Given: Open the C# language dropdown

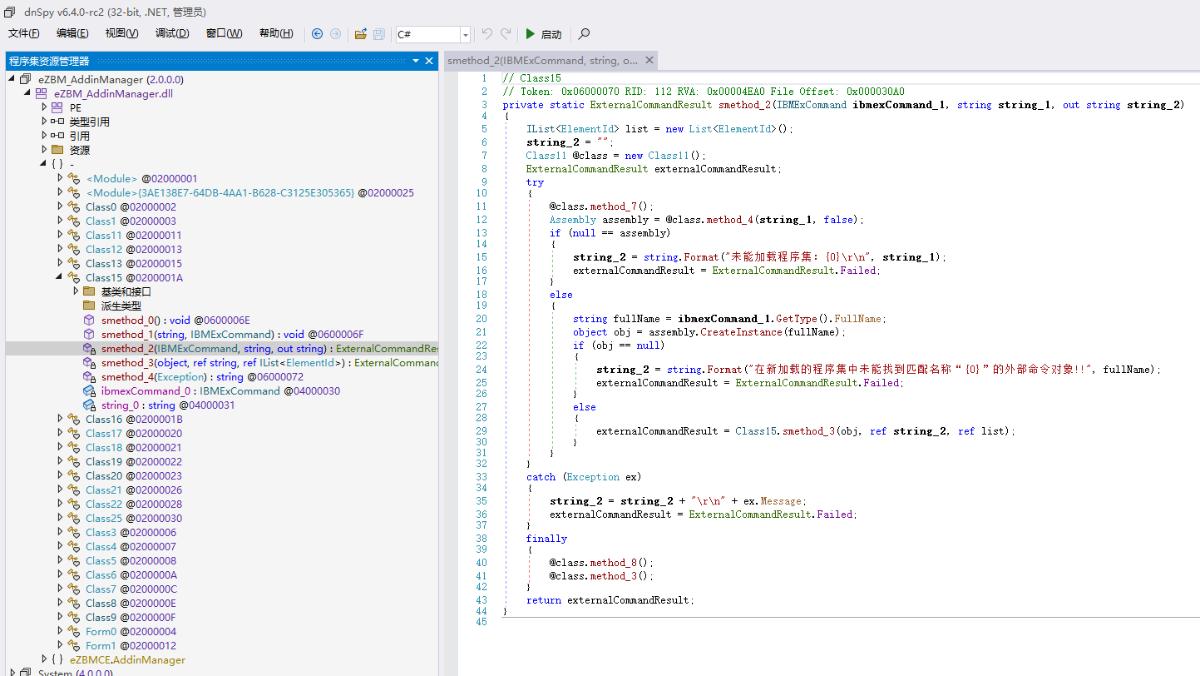Looking at the screenshot, I should point(465,35).
